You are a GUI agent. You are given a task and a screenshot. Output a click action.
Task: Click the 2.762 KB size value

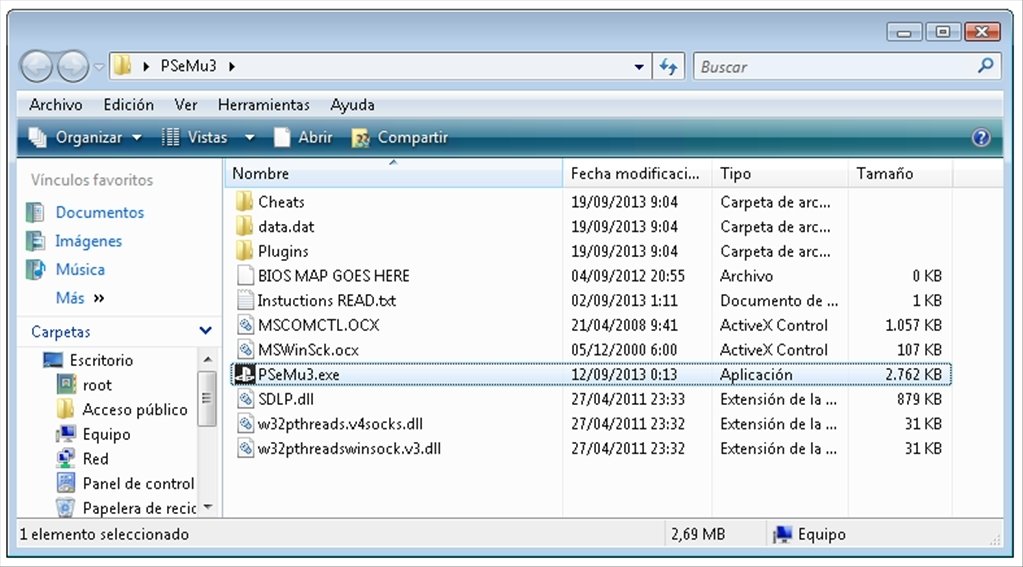tap(913, 375)
